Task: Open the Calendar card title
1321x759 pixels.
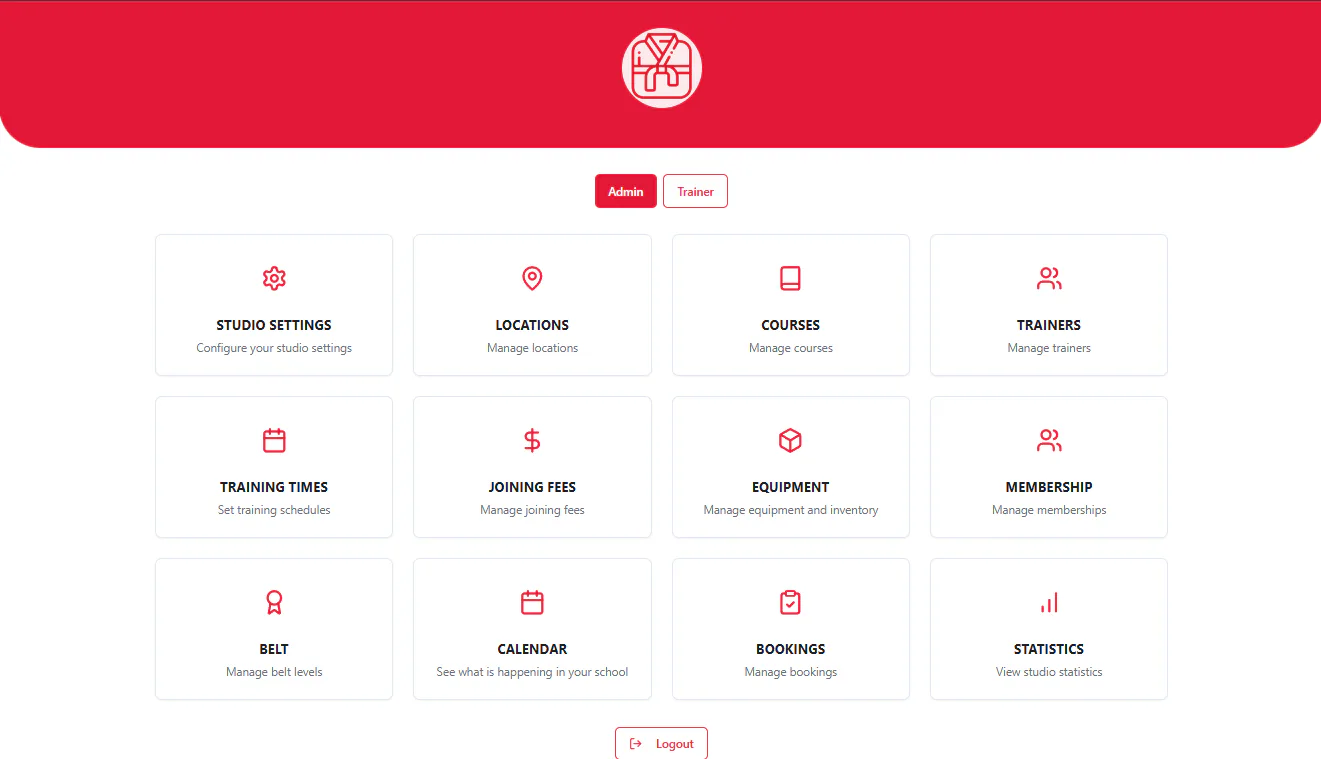Action: pos(532,649)
